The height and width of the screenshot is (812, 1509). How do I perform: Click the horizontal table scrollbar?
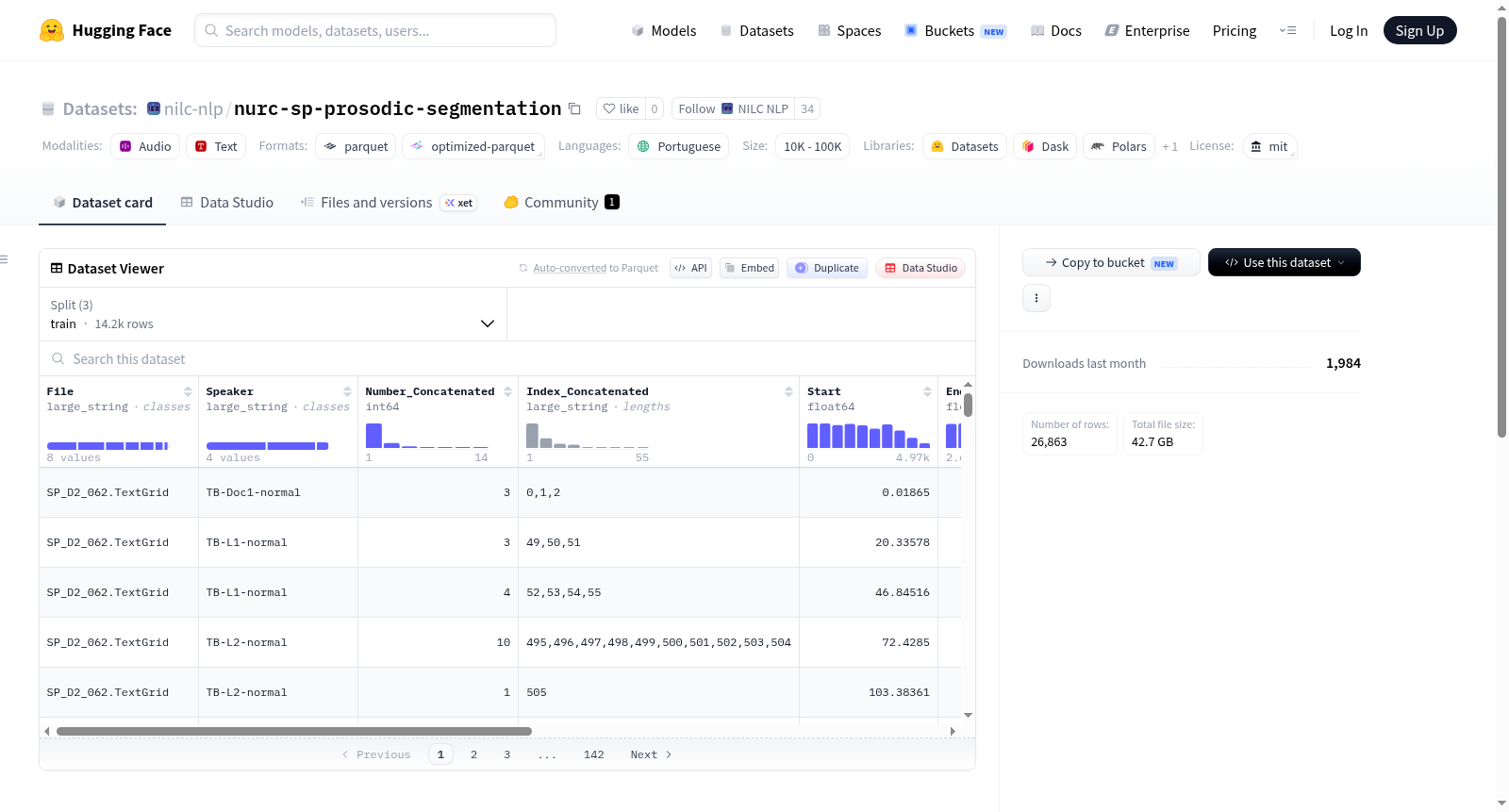coord(294,731)
